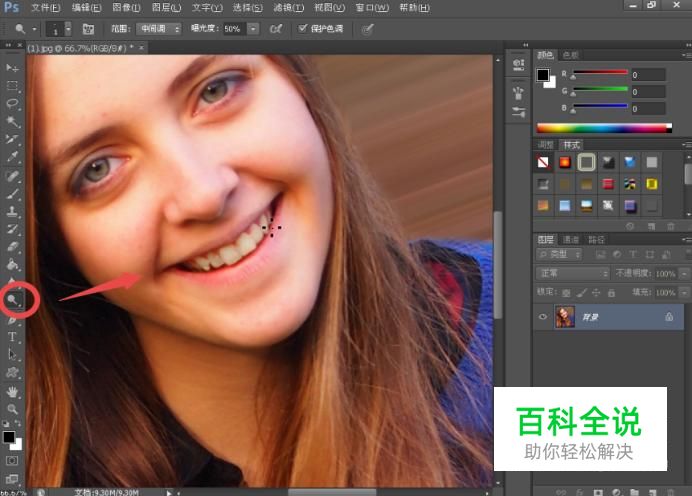692x496 pixels.
Task: Select the Lasso tool
Action: (12, 104)
